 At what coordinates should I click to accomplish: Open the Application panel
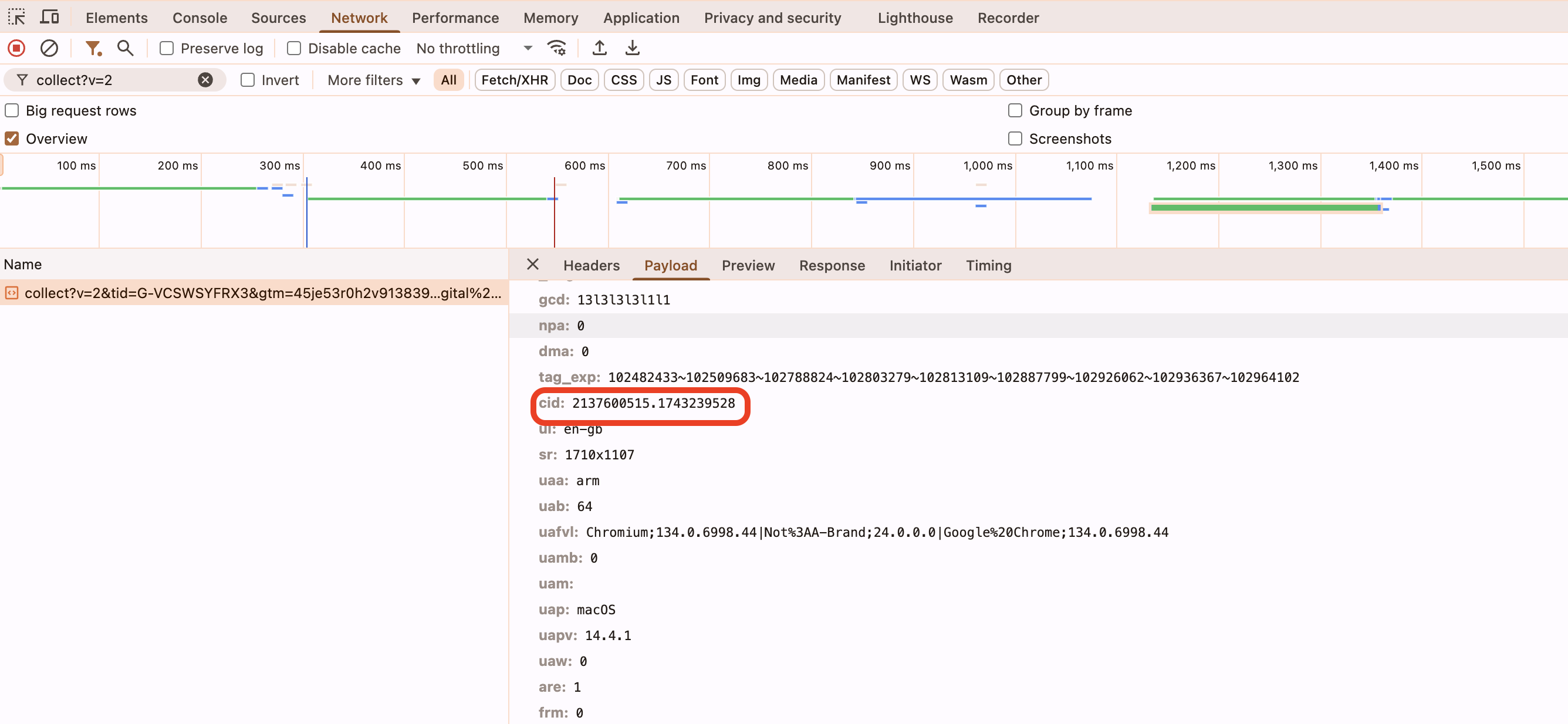pyautogui.click(x=641, y=18)
